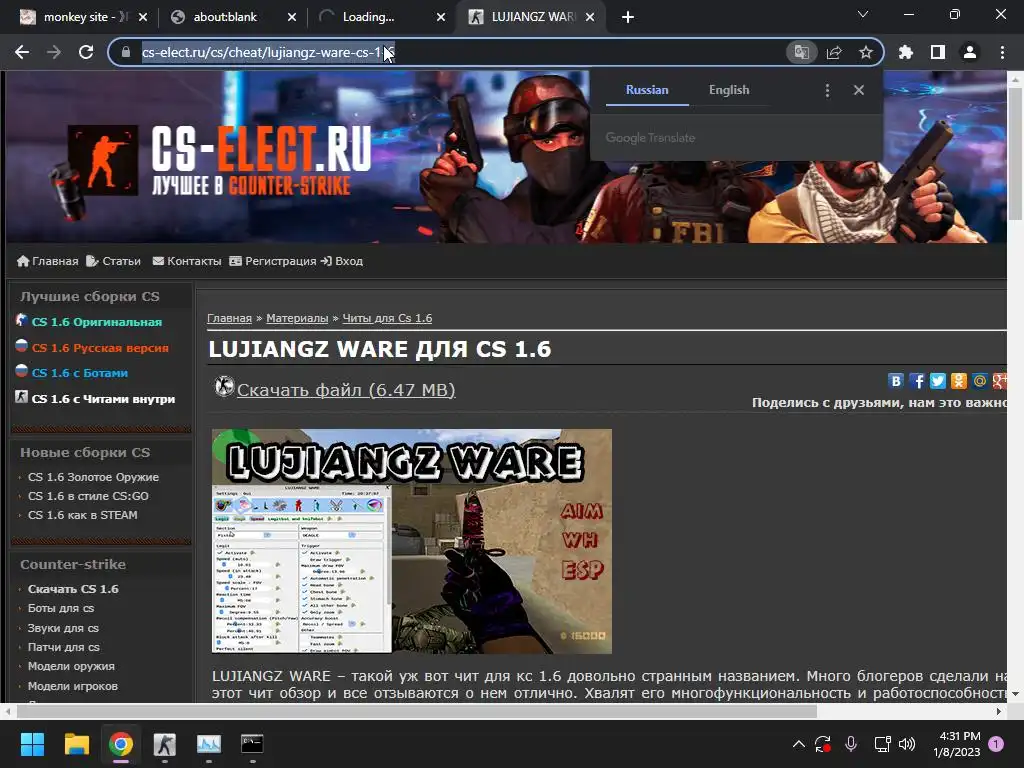Select Russian in the translate popup

click(x=647, y=90)
